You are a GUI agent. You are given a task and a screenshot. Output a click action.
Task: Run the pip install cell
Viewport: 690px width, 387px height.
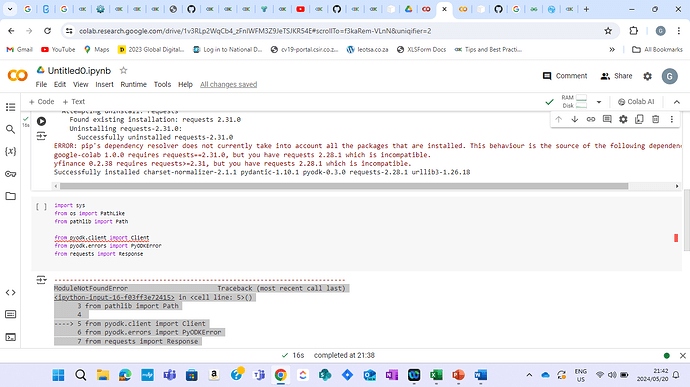41,121
